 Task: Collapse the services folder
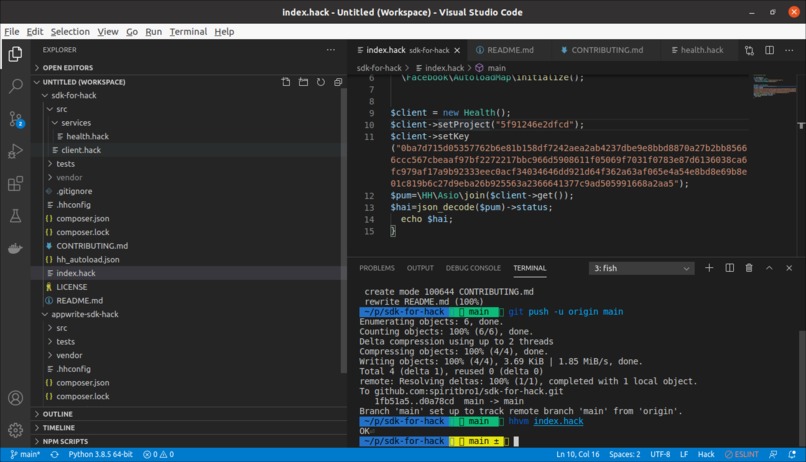pos(76,123)
